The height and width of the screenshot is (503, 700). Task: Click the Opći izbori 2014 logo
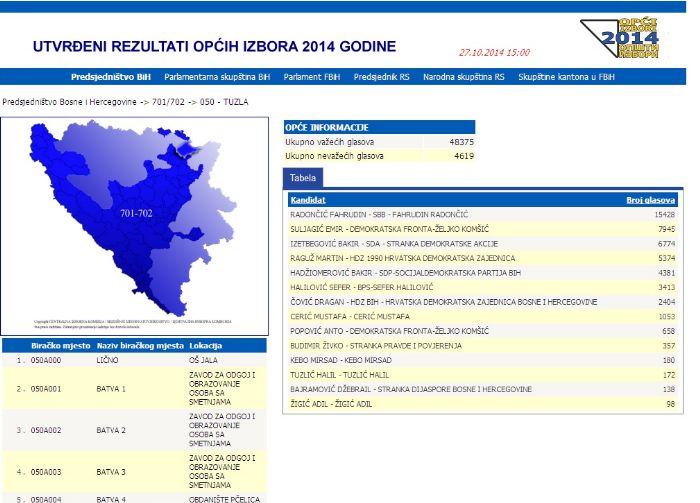[x=620, y=38]
